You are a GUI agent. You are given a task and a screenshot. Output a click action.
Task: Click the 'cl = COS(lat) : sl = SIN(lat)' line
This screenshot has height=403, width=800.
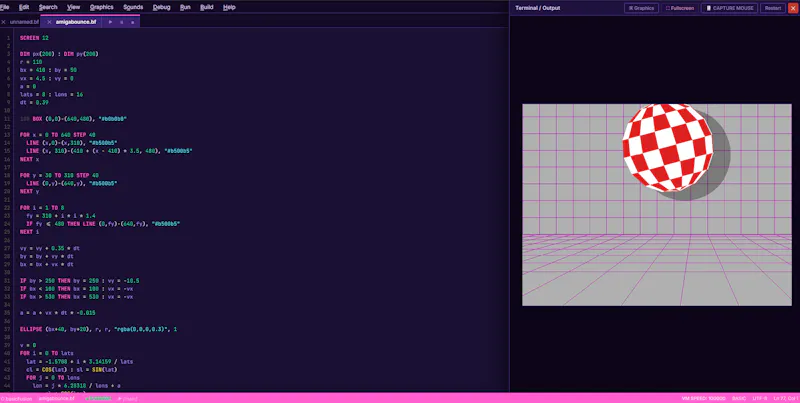[x=71, y=369]
